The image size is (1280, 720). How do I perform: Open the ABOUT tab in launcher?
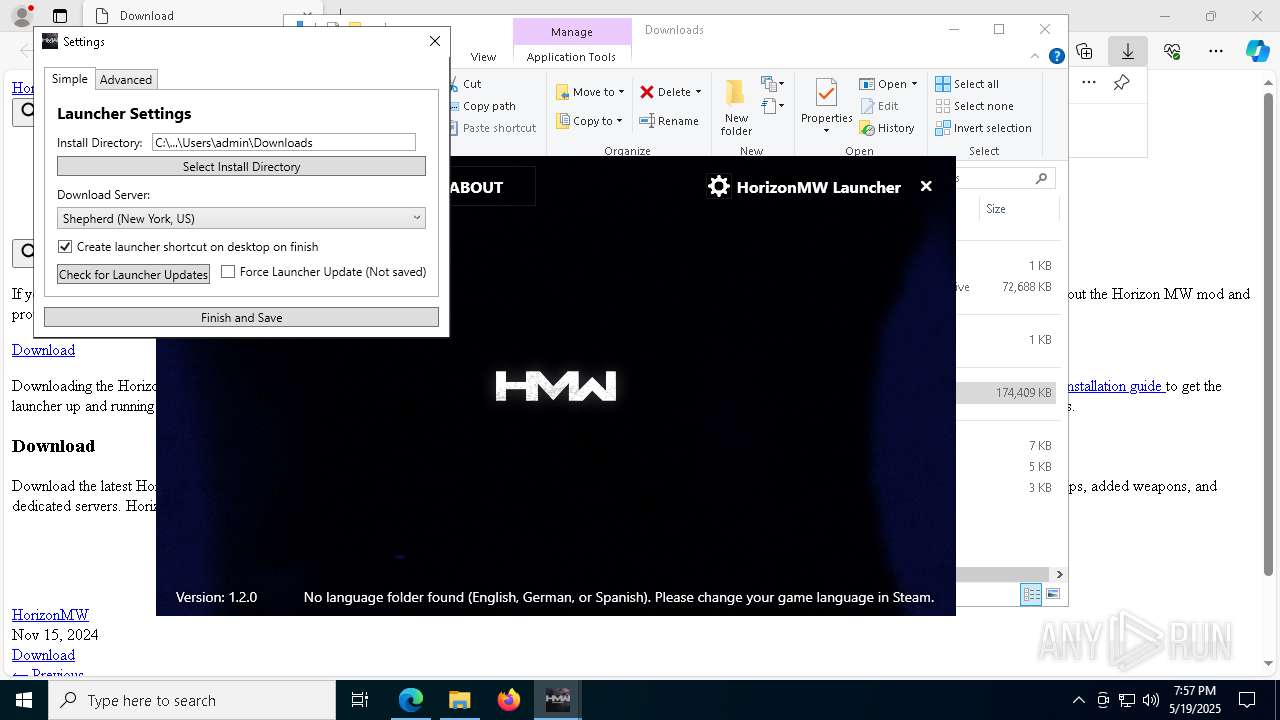[476, 187]
